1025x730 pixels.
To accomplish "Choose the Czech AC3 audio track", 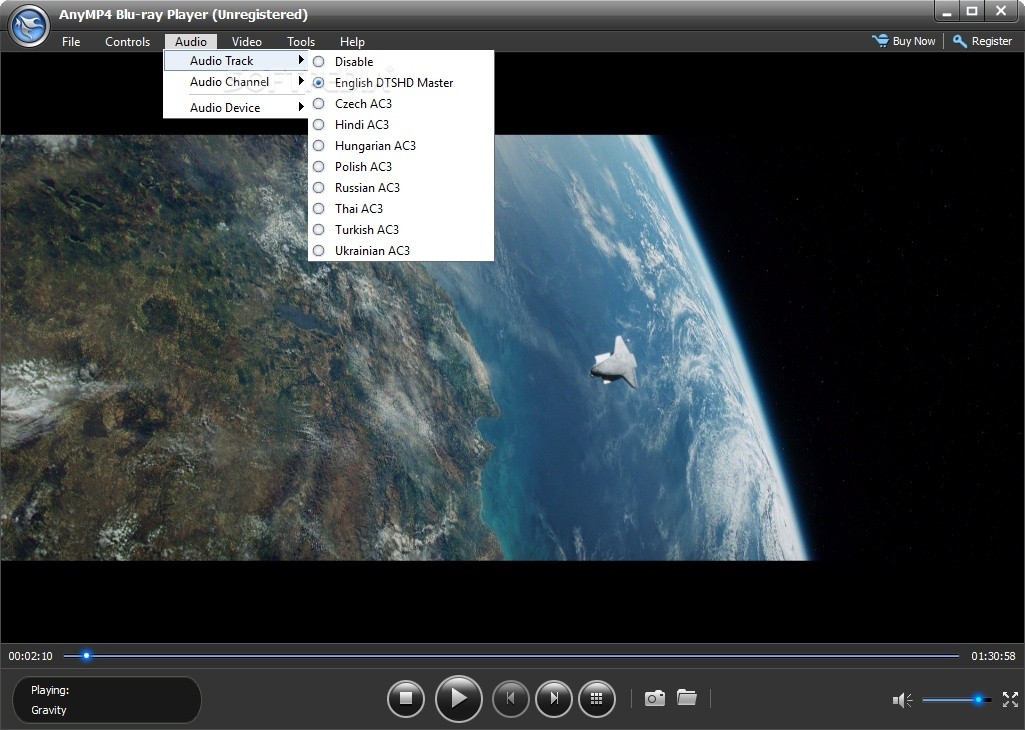I will coord(401,104).
